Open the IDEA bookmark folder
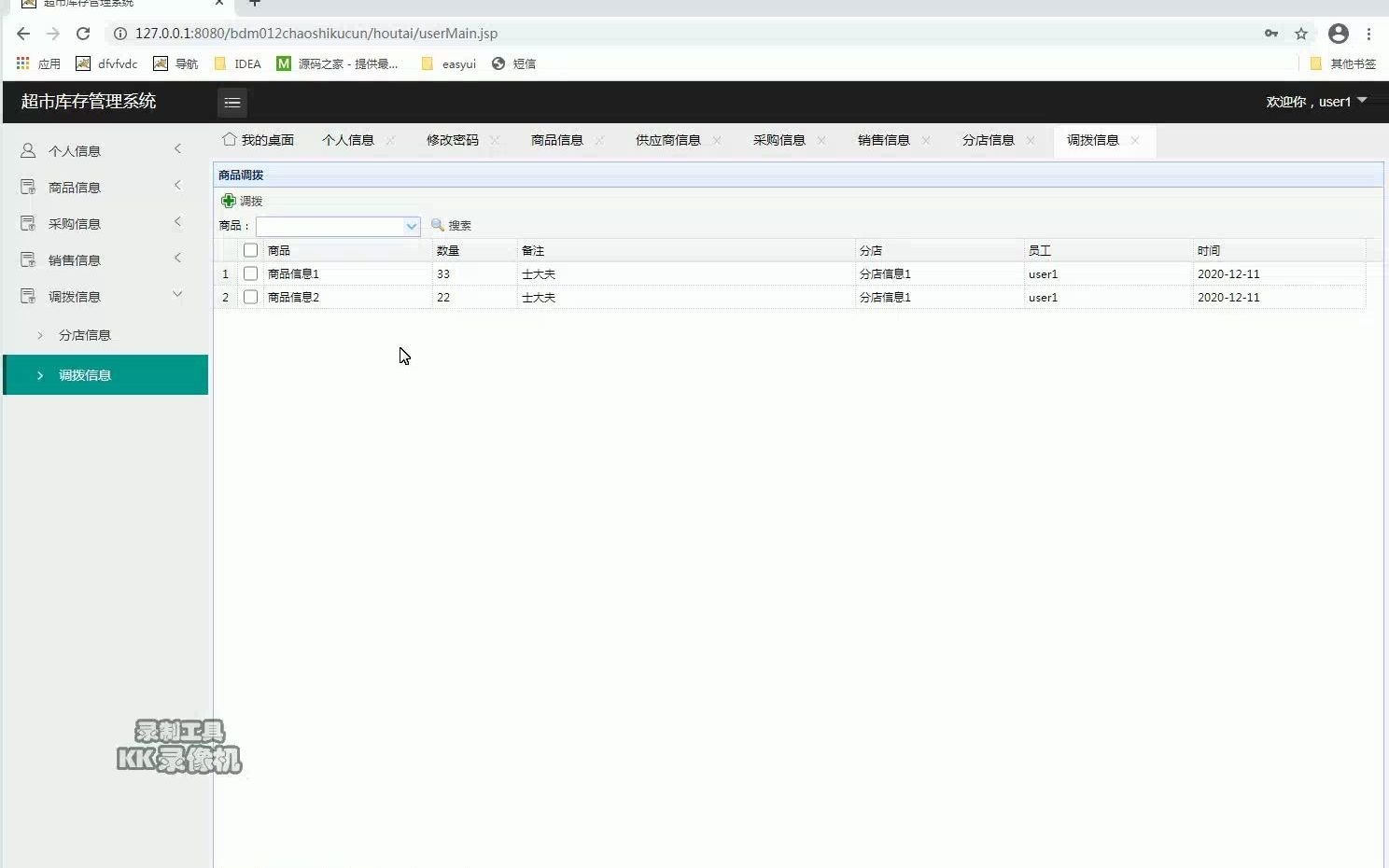Image resolution: width=1389 pixels, height=868 pixels. click(x=238, y=63)
